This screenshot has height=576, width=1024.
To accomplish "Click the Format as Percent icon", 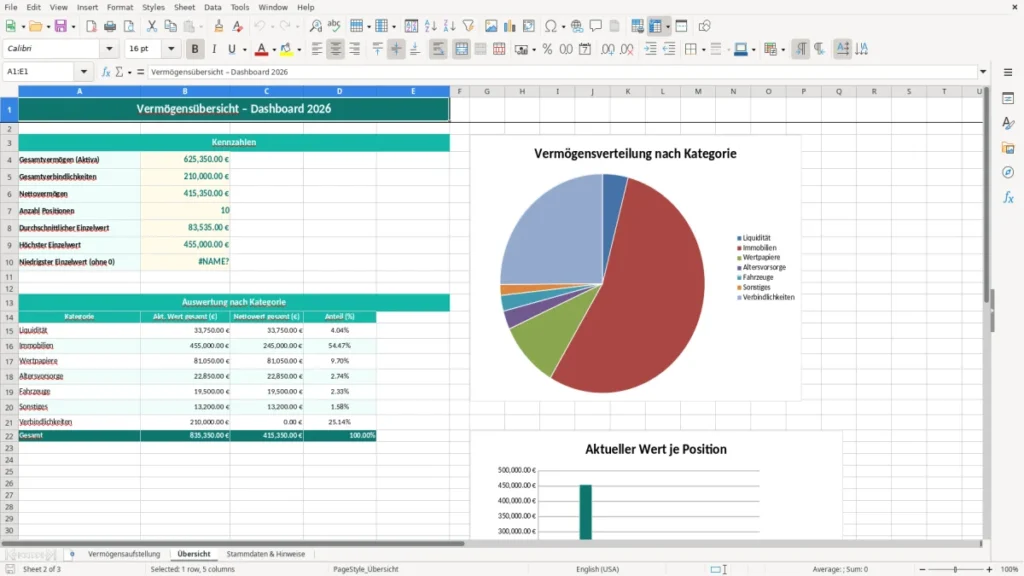I will tap(547, 49).
